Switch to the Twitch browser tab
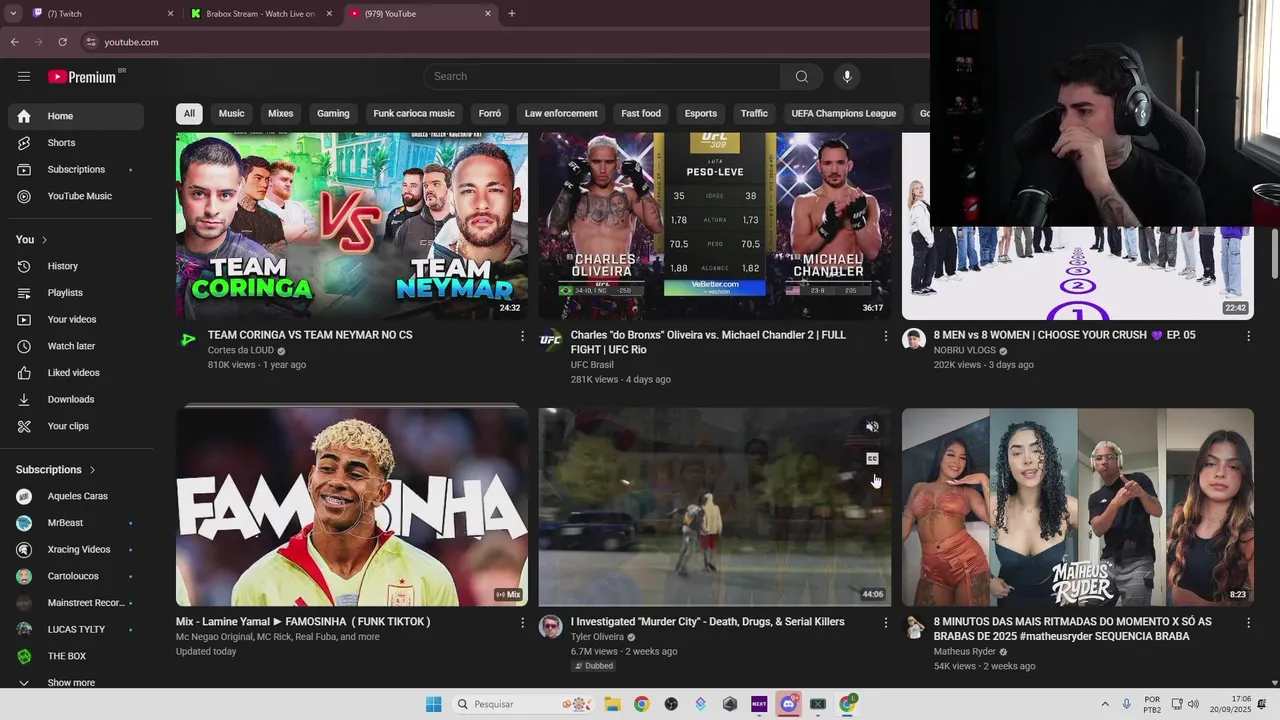 (100, 14)
